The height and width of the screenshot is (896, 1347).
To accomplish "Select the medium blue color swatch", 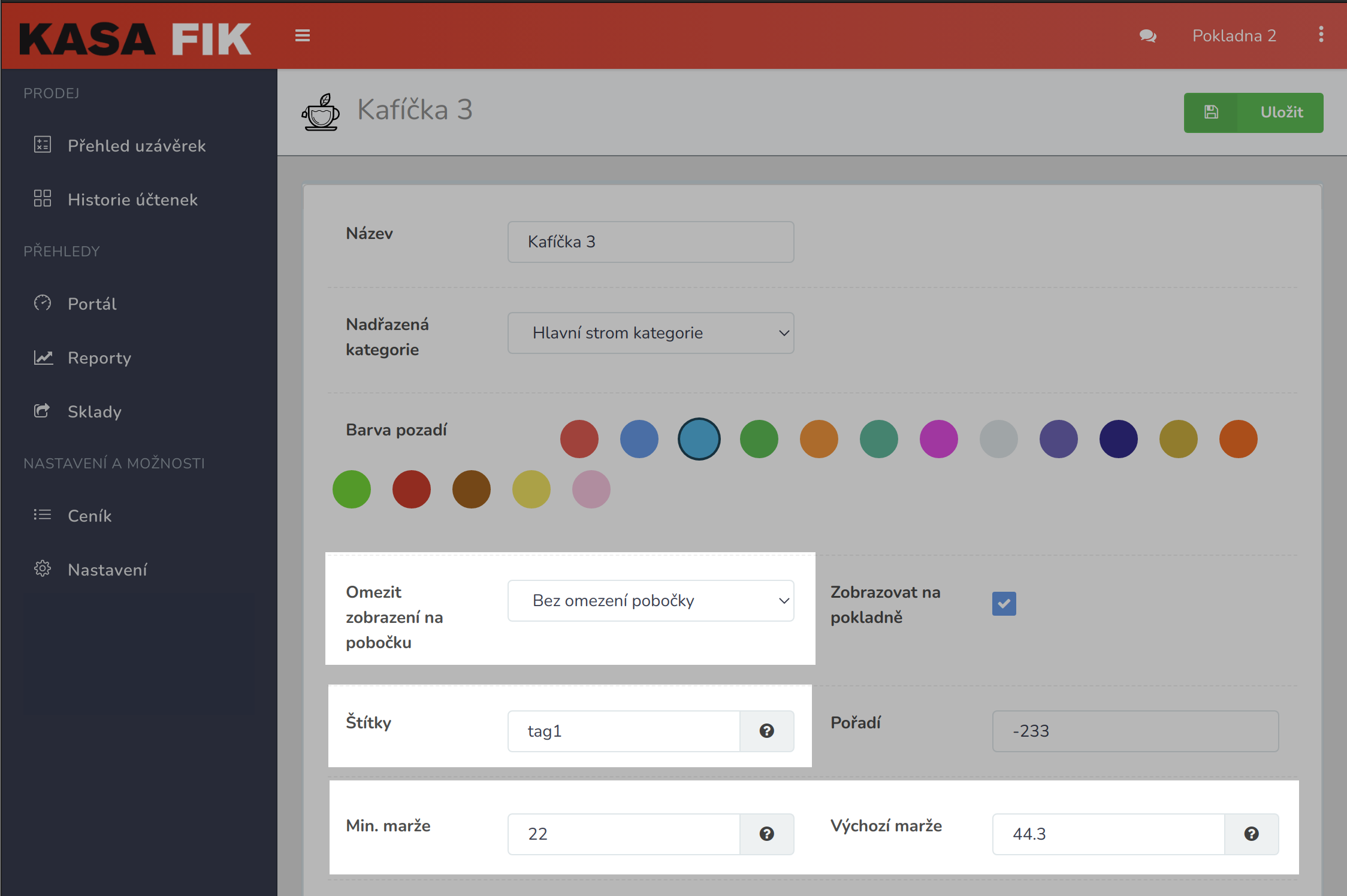I will pos(639,439).
